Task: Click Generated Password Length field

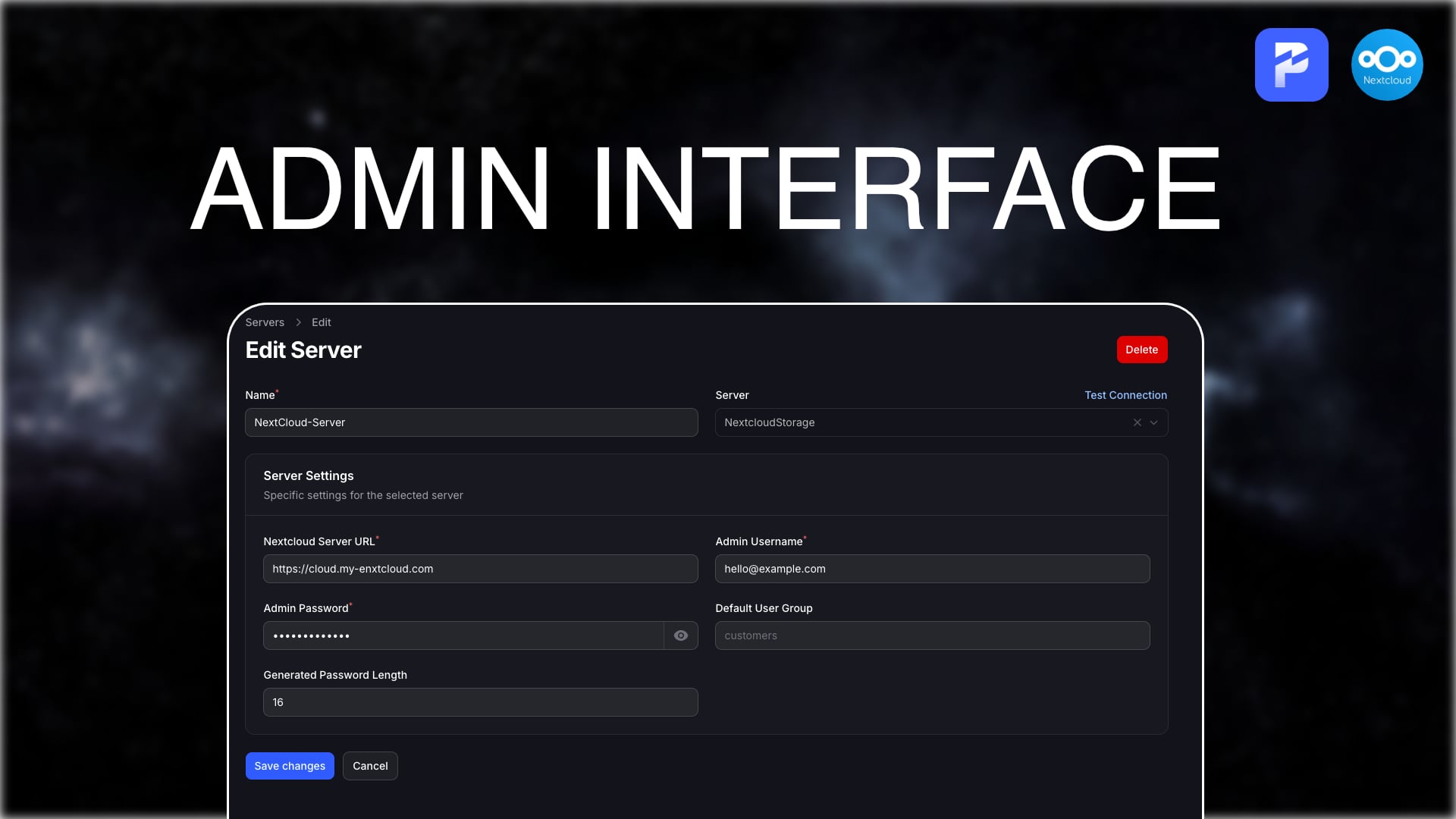Action: pyautogui.click(x=480, y=702)
